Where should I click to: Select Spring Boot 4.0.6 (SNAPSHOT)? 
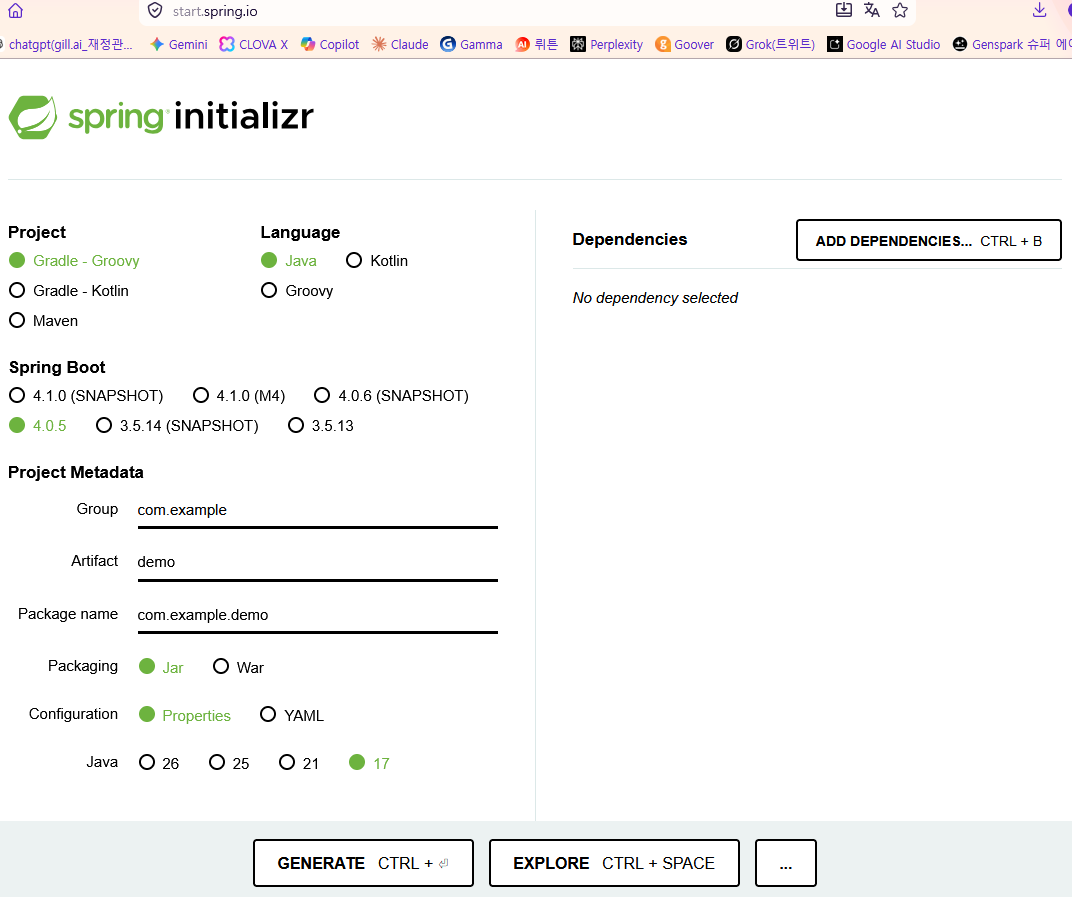391,396
